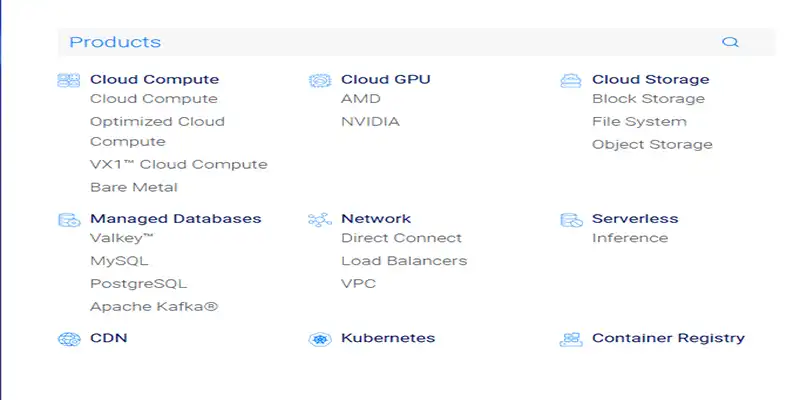The width and height of the screenshot is (800, 400).
Task: Open the Serverless category heading
Action: [x=635, y=218]
